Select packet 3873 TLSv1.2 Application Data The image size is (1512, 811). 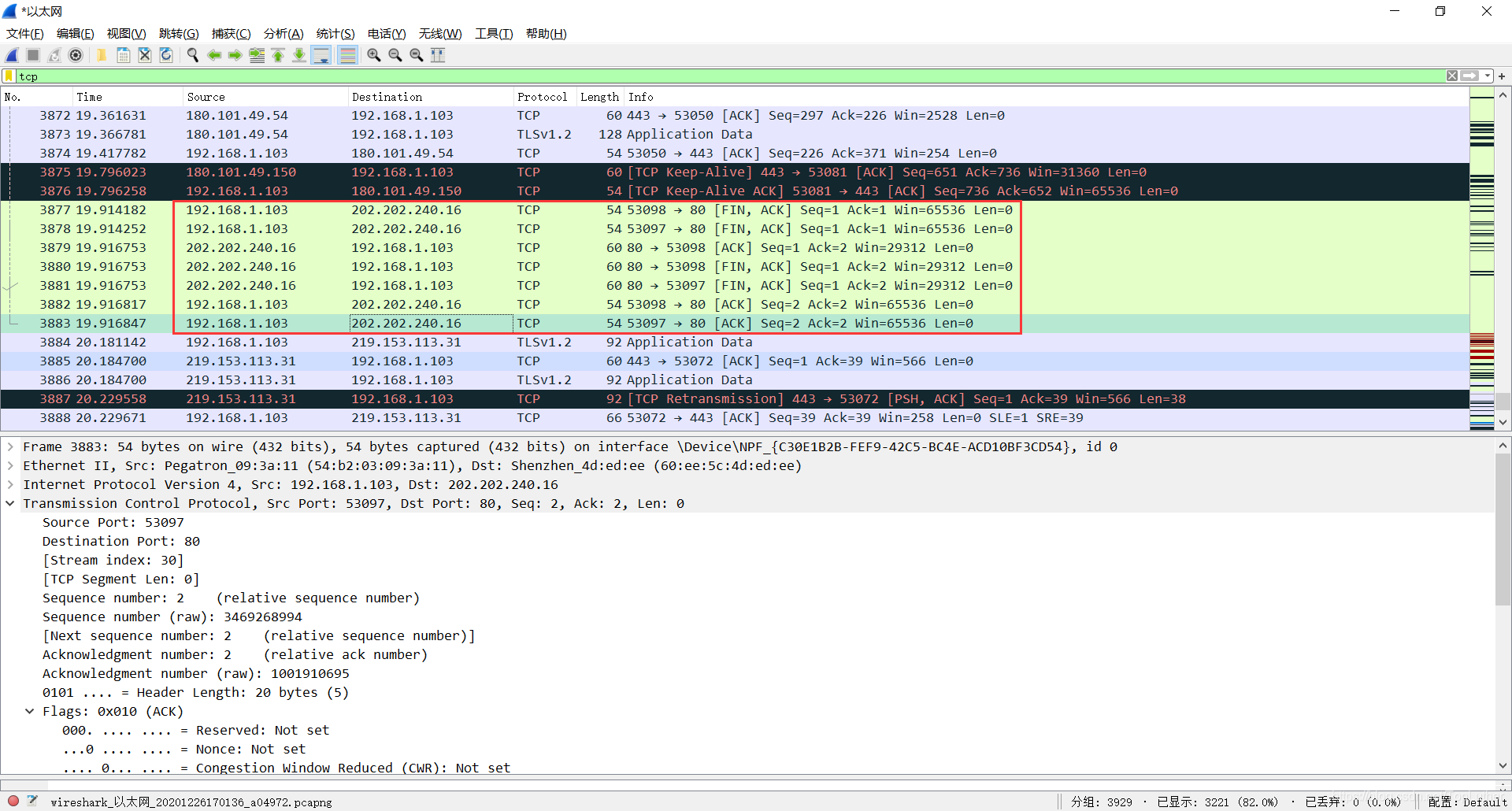click(735, 135)
